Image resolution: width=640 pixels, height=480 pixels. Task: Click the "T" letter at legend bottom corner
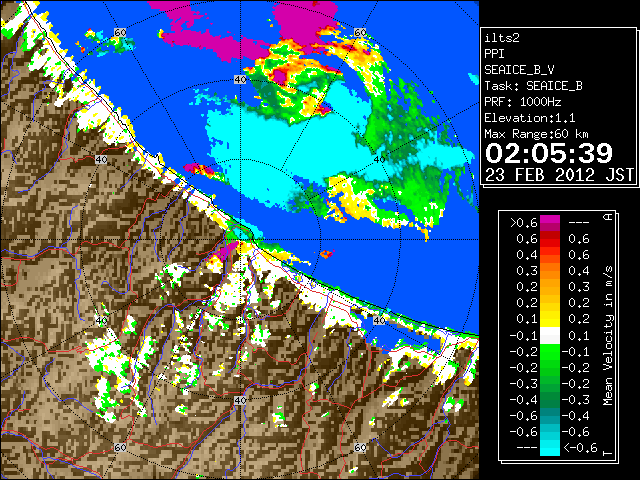608,453
